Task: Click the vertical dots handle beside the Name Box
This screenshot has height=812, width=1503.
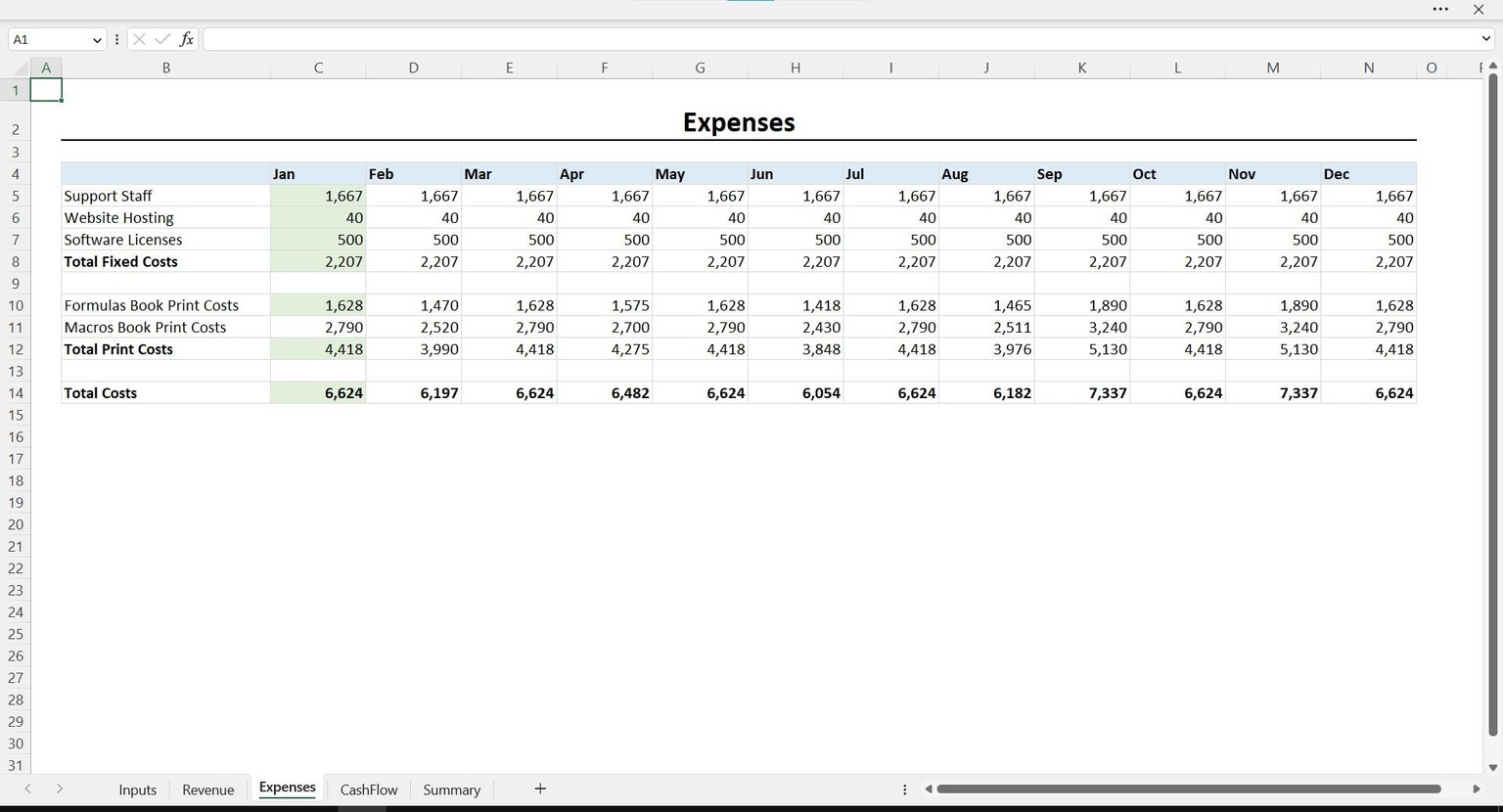Action: [116, 39]
